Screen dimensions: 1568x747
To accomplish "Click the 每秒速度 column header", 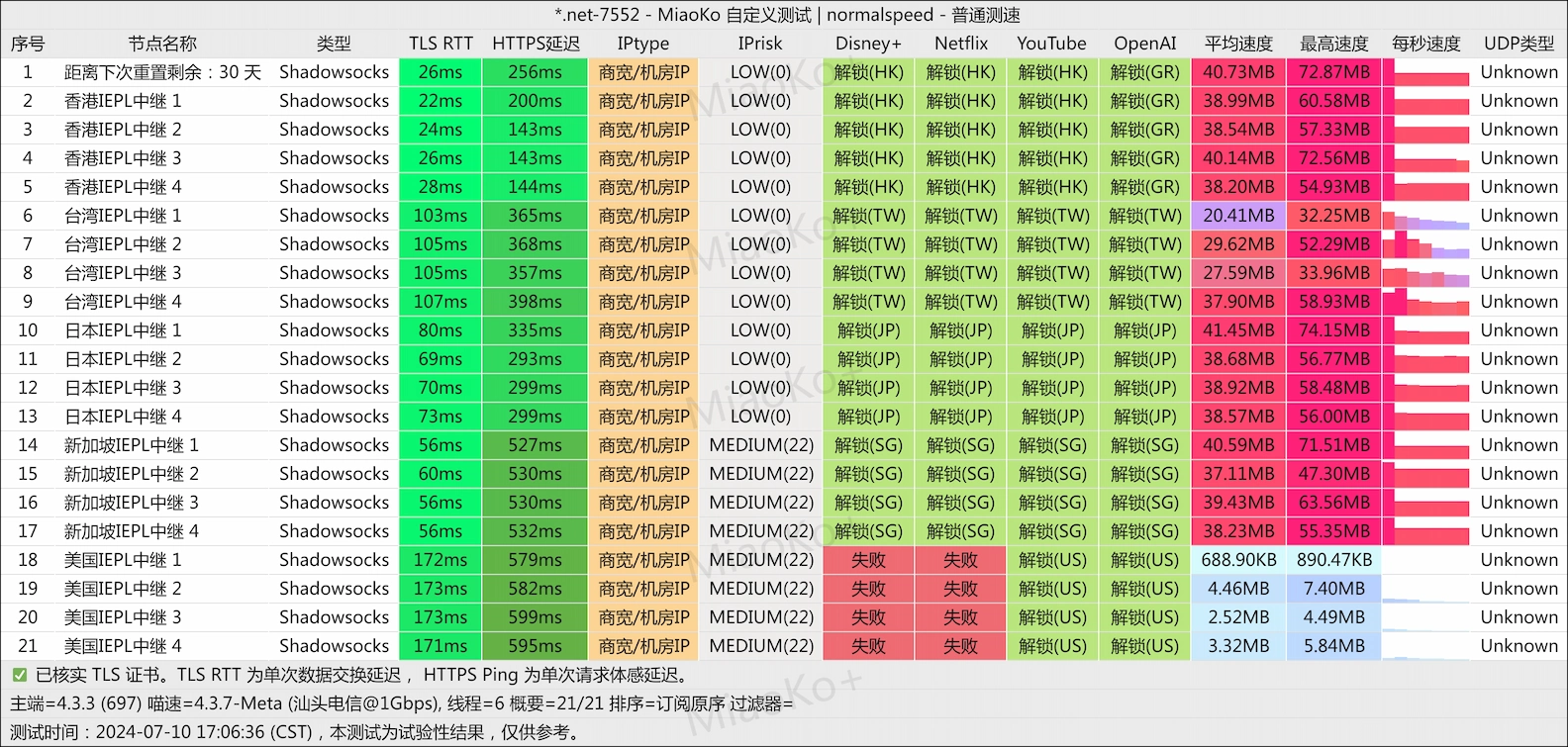I will pos(1425,44).
